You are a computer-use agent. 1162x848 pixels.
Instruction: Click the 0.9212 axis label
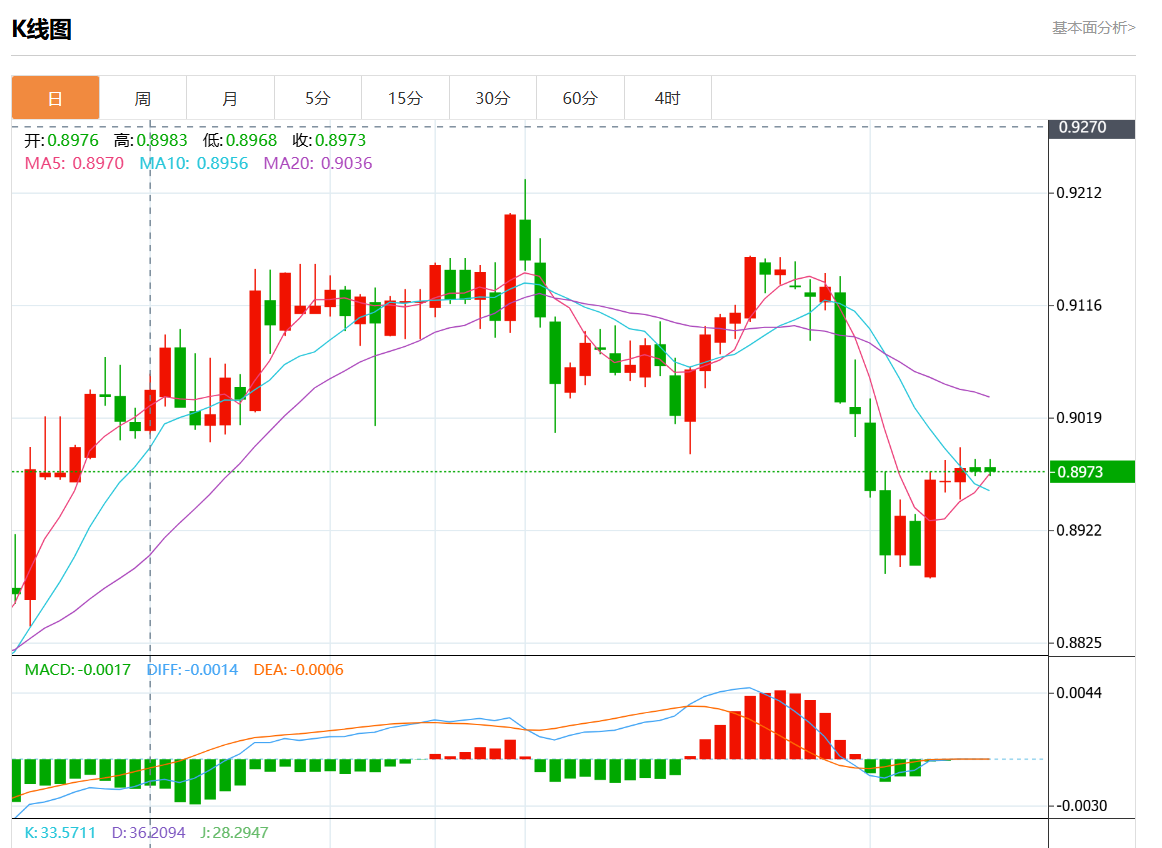pos(1079,193)
